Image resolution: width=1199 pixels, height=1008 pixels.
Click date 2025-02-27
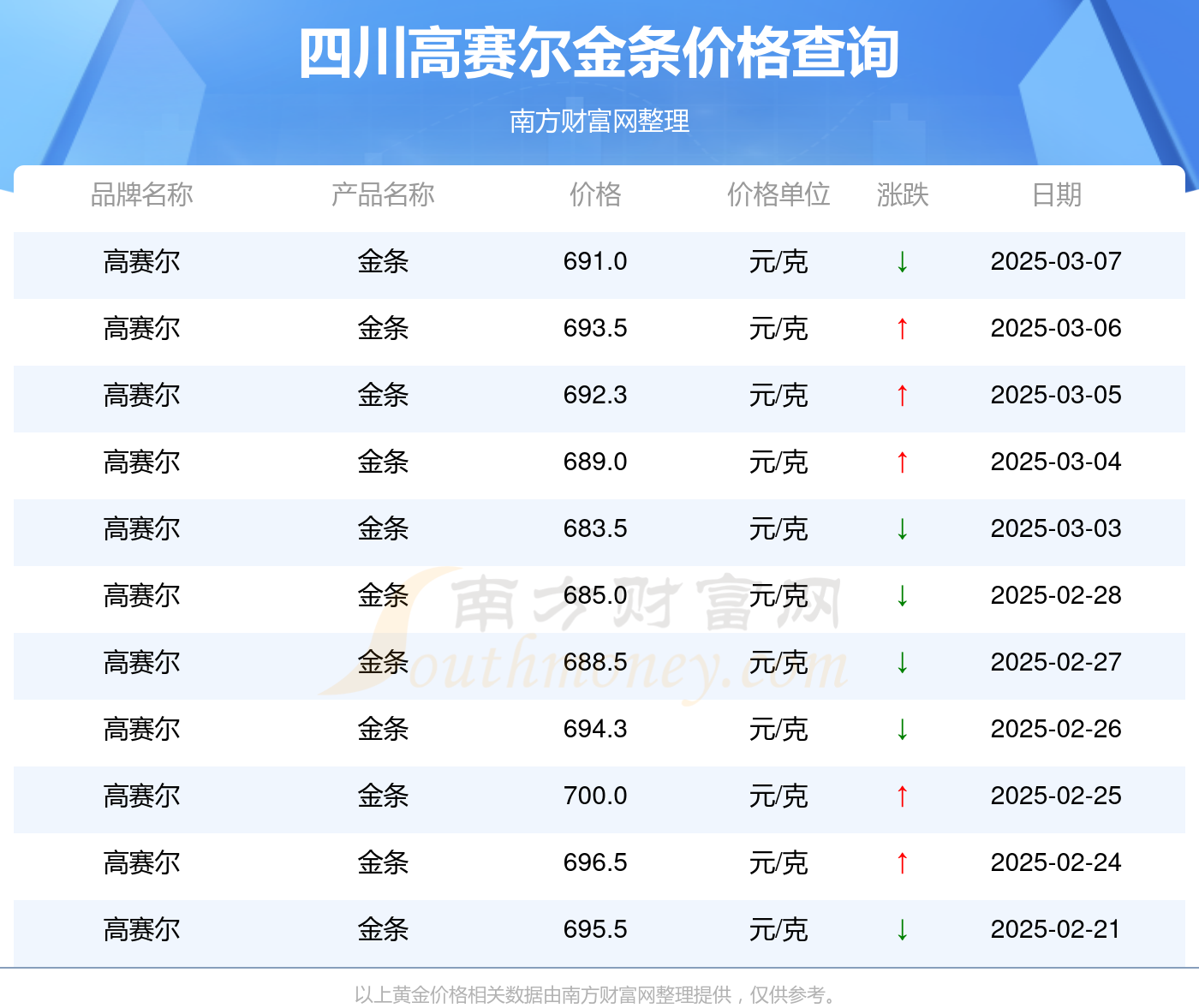point(1056,662)
